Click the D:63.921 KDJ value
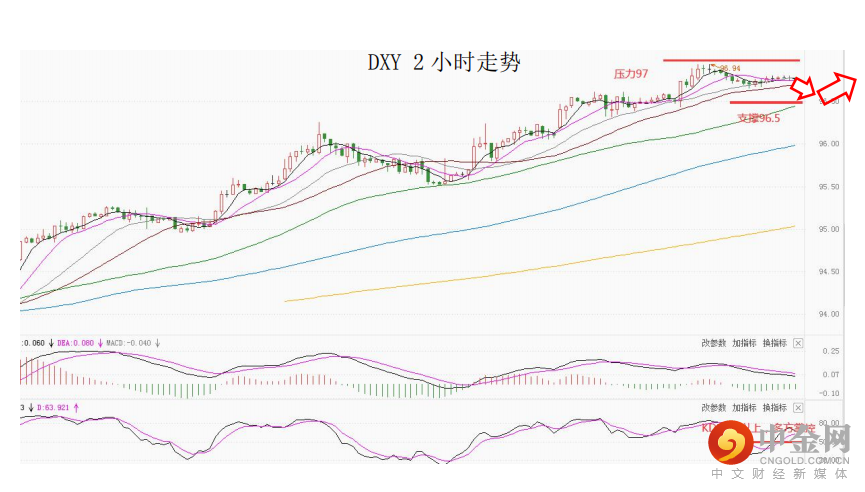865x492 pixels. 54,408
